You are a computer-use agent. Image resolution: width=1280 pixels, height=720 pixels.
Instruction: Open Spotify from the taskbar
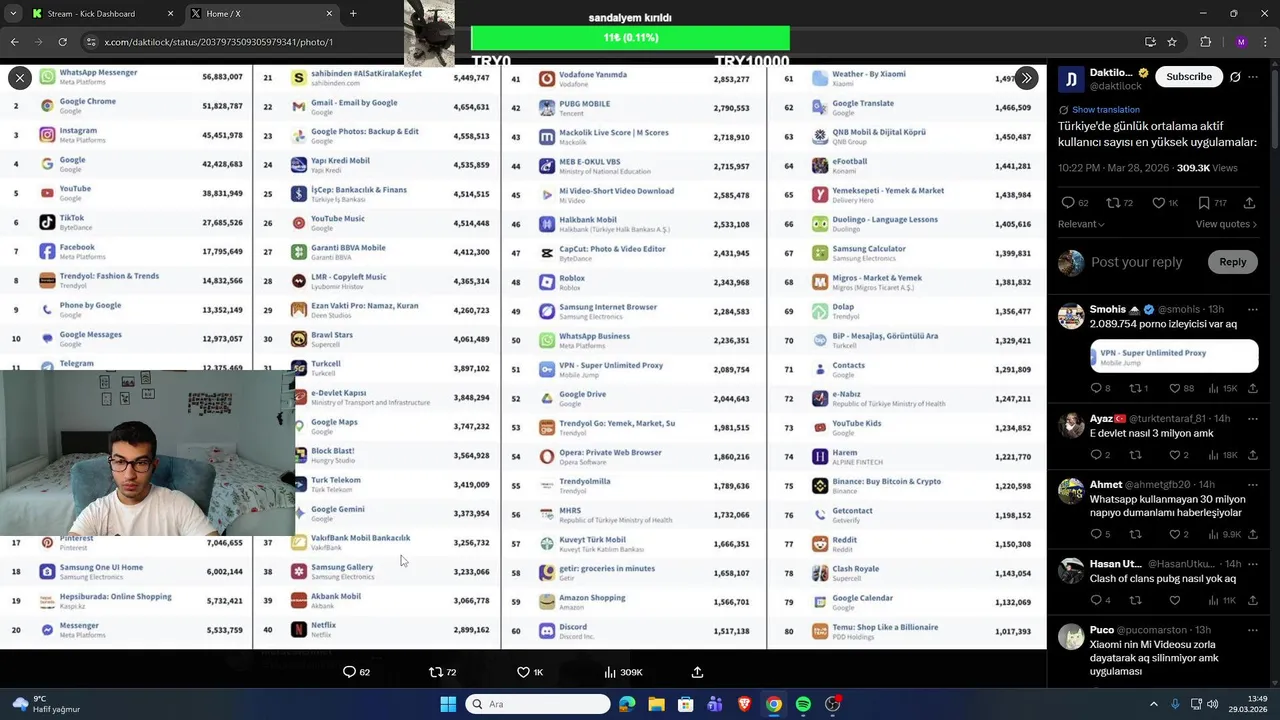tap(803, 704)
